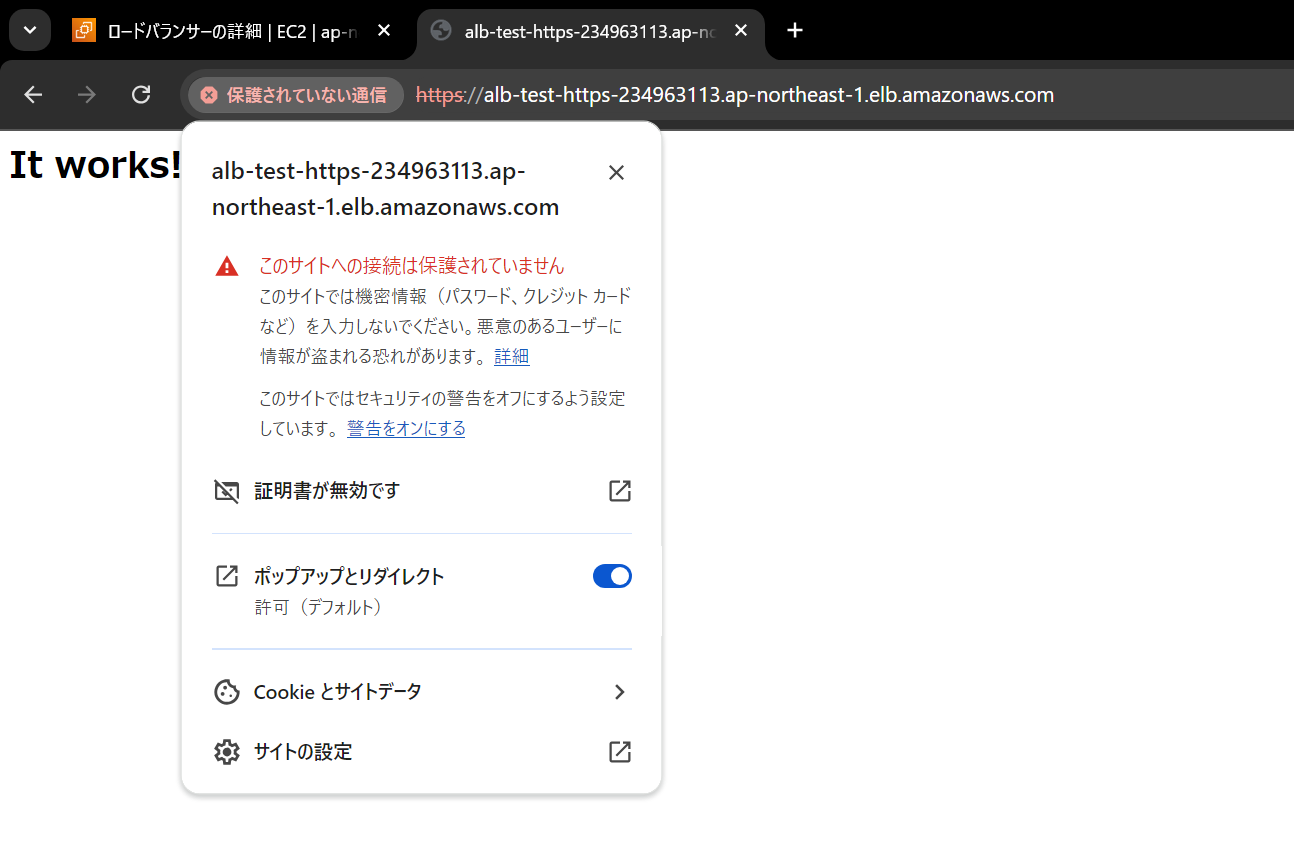Go back to previous page

(33, 95)
